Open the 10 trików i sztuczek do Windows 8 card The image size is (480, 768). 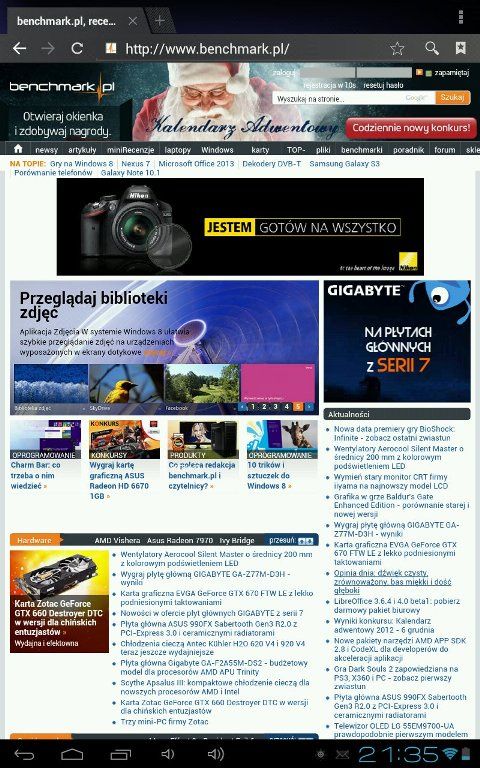point(282,456)
